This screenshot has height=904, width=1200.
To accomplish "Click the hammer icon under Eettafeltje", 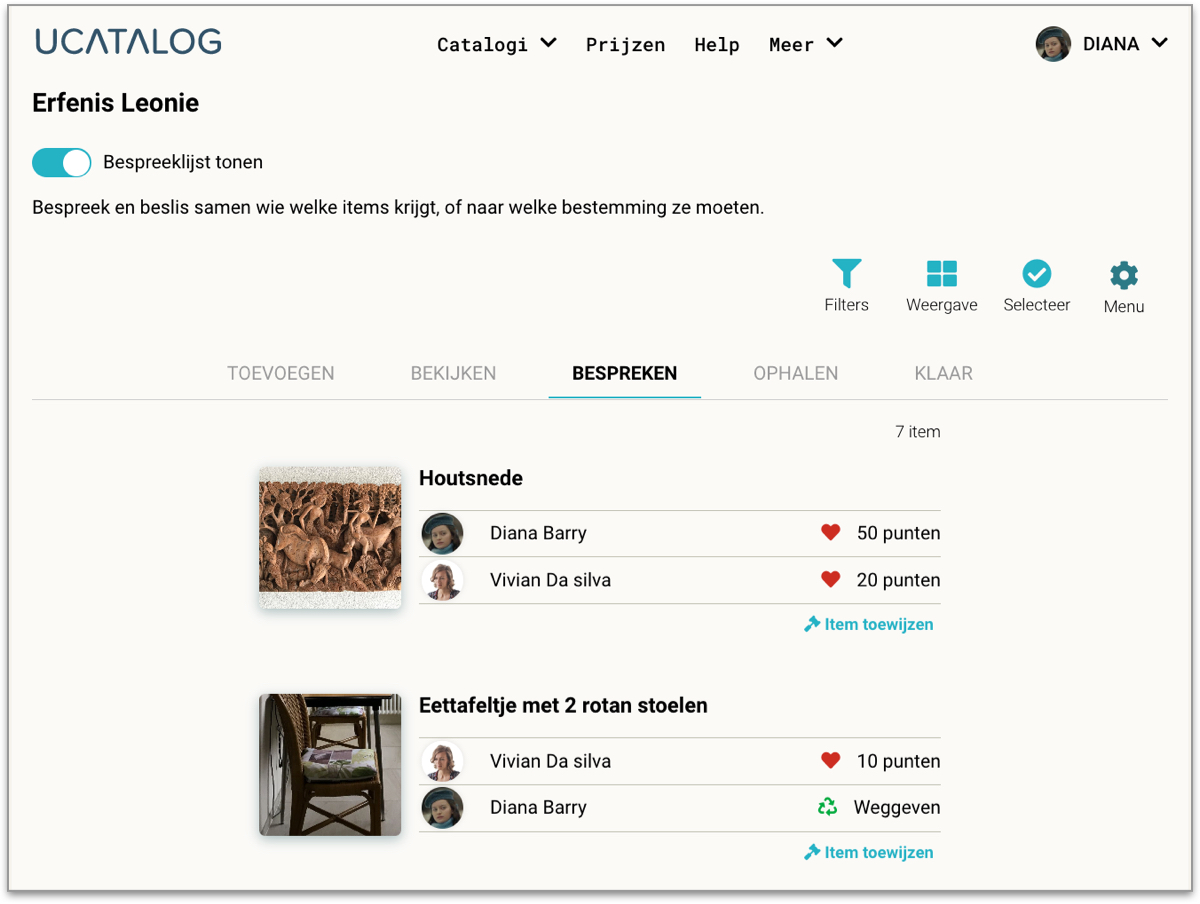I will pos(812,852).
